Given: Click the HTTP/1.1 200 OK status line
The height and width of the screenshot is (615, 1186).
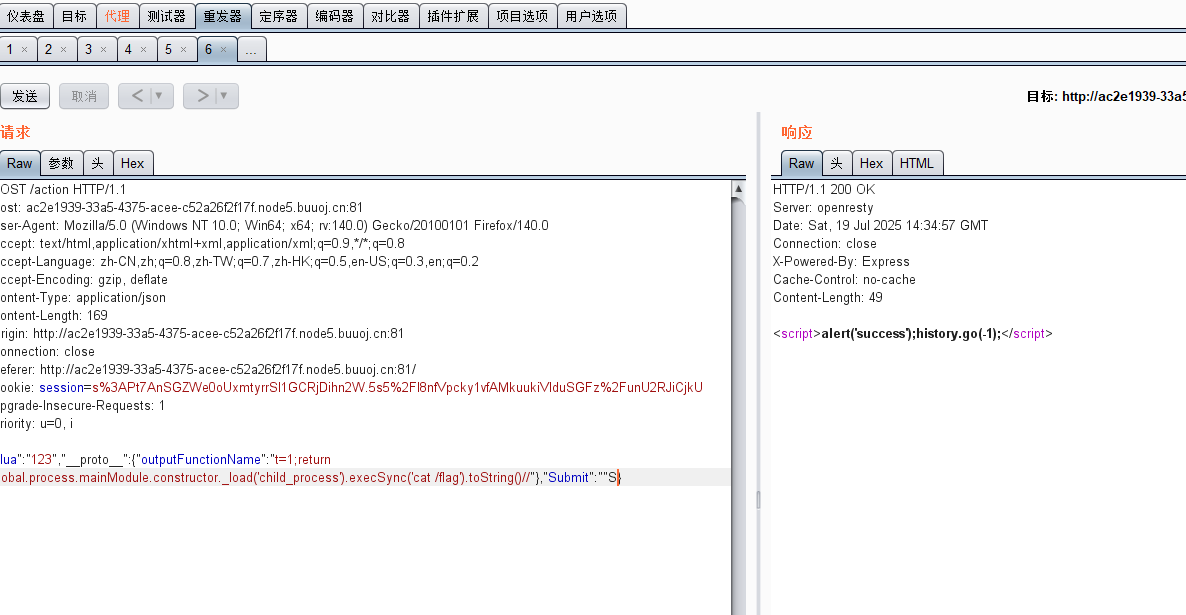Looking at the screenshot, I should 824,189.
